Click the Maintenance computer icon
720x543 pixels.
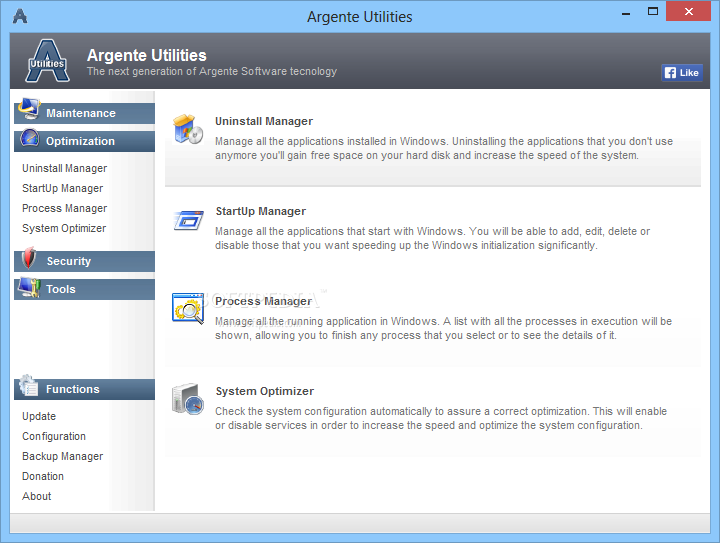coord(29,109)
